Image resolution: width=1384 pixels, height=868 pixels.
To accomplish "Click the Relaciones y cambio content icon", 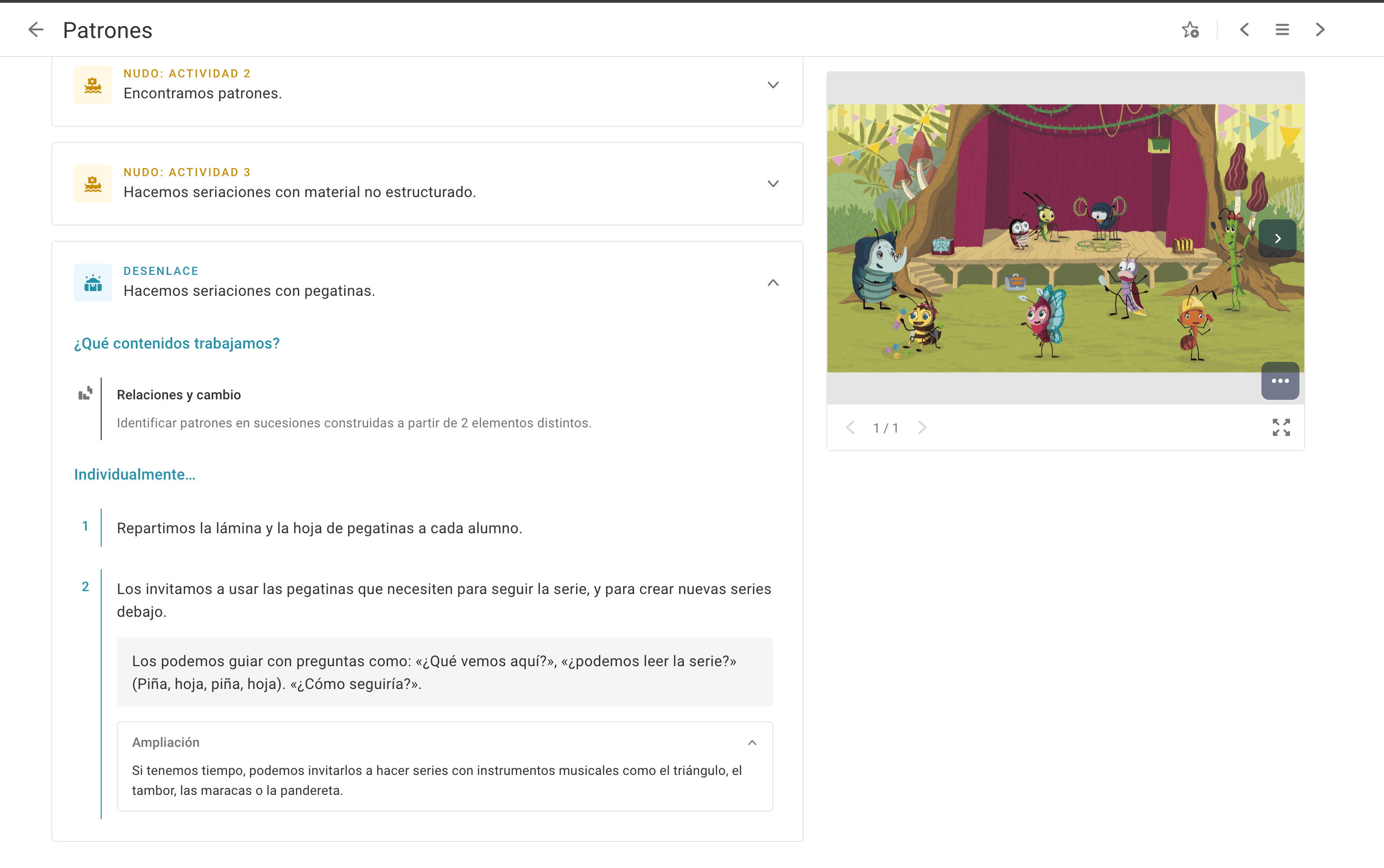I will point(85,393).
